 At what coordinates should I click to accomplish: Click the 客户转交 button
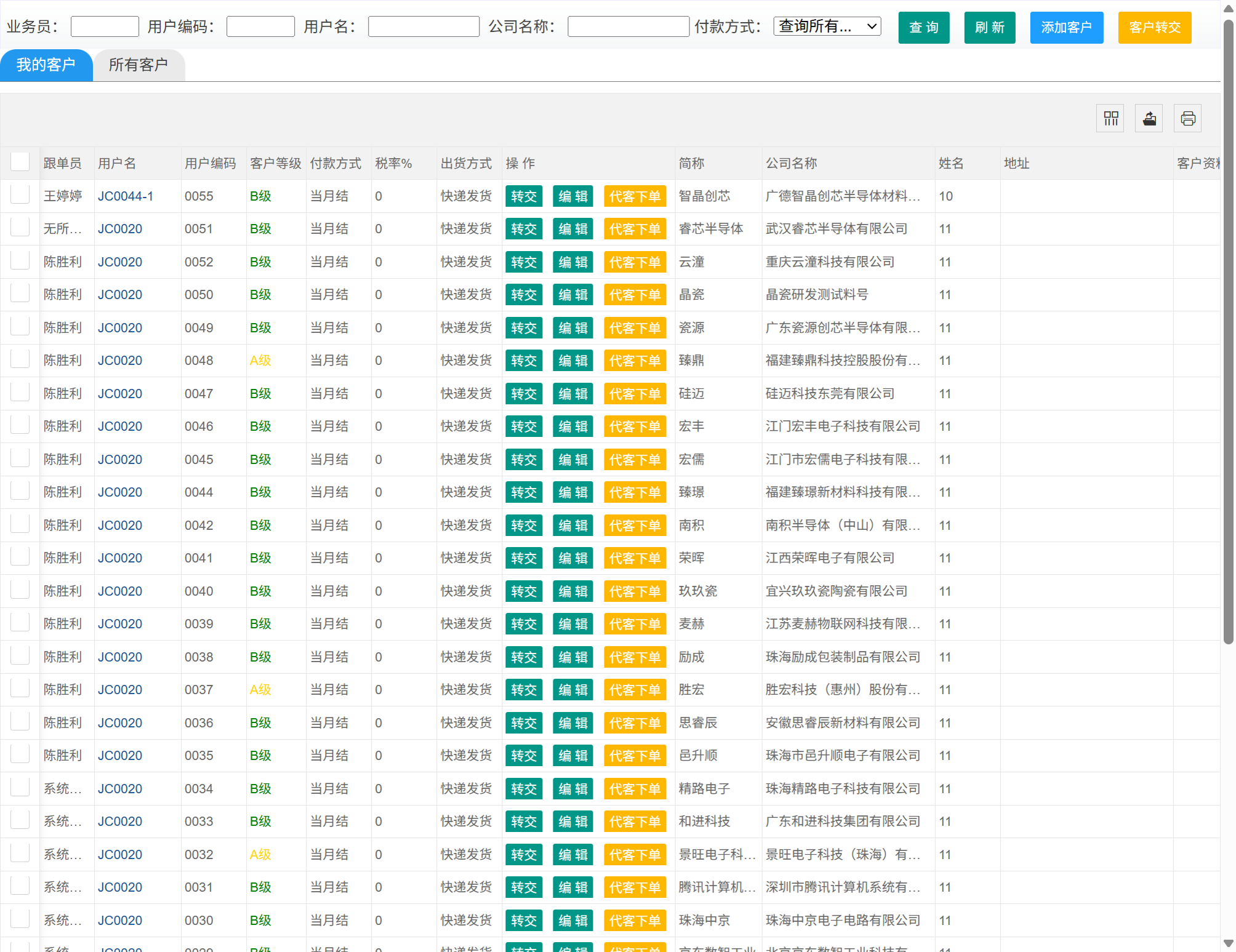click(1154, 28)
